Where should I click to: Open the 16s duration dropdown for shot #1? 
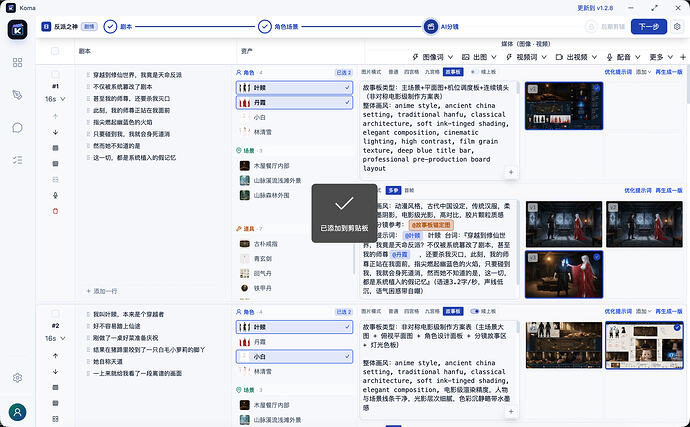tap(55, 99)
